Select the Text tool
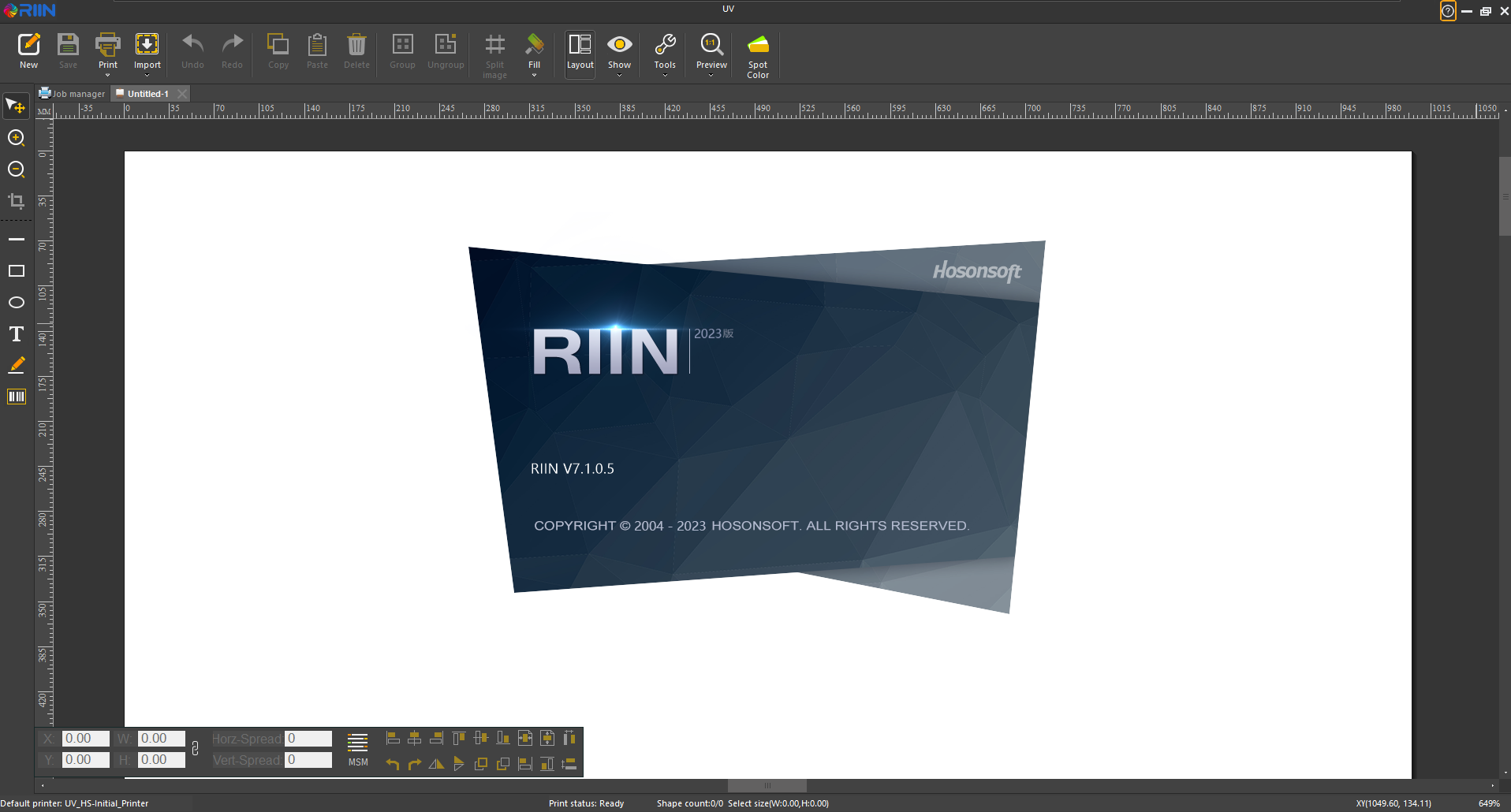The width and height of the screenshot is (1511, 812). point(16,333)
